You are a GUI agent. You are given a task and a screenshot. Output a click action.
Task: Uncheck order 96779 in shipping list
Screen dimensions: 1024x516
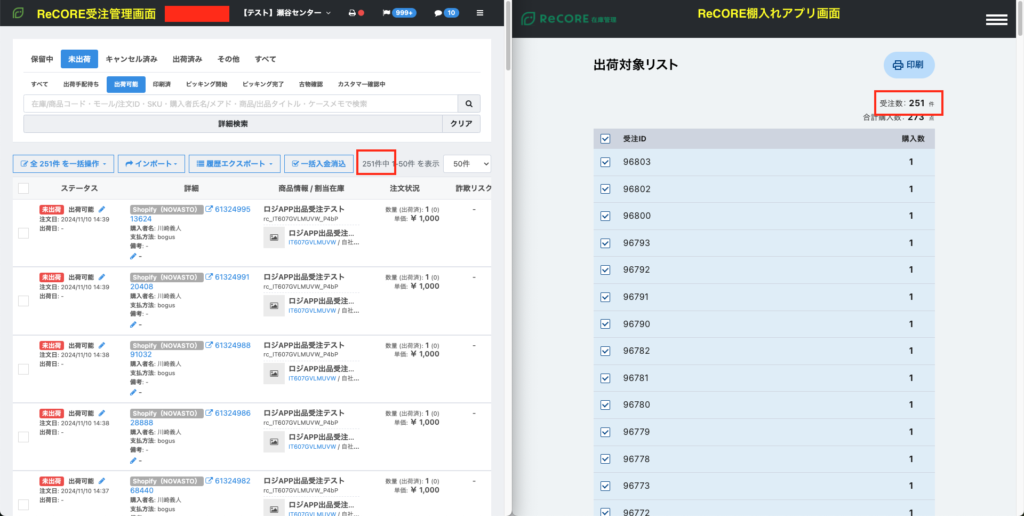pyautogui.click(x=605, y=432)
